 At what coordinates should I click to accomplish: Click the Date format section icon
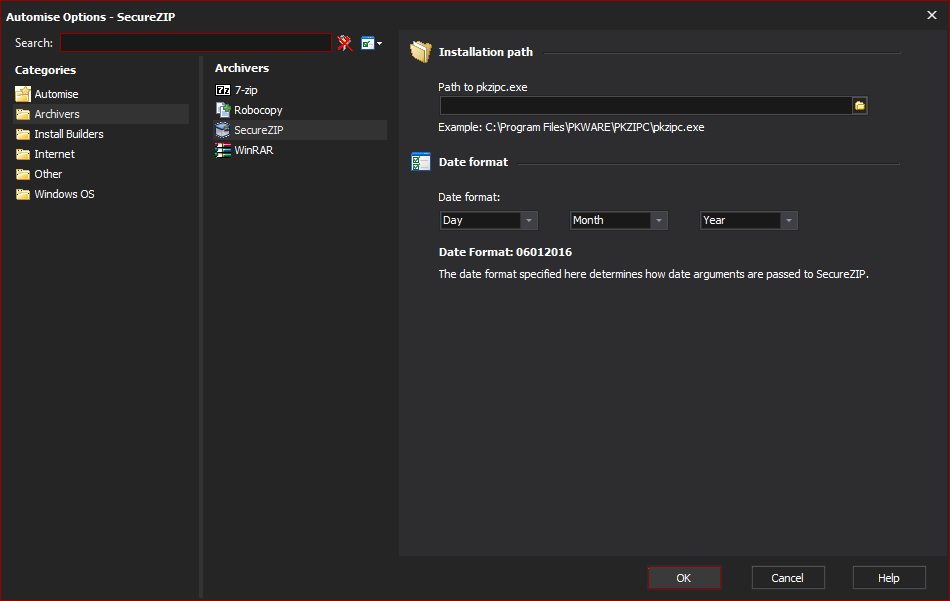point(420,162)
